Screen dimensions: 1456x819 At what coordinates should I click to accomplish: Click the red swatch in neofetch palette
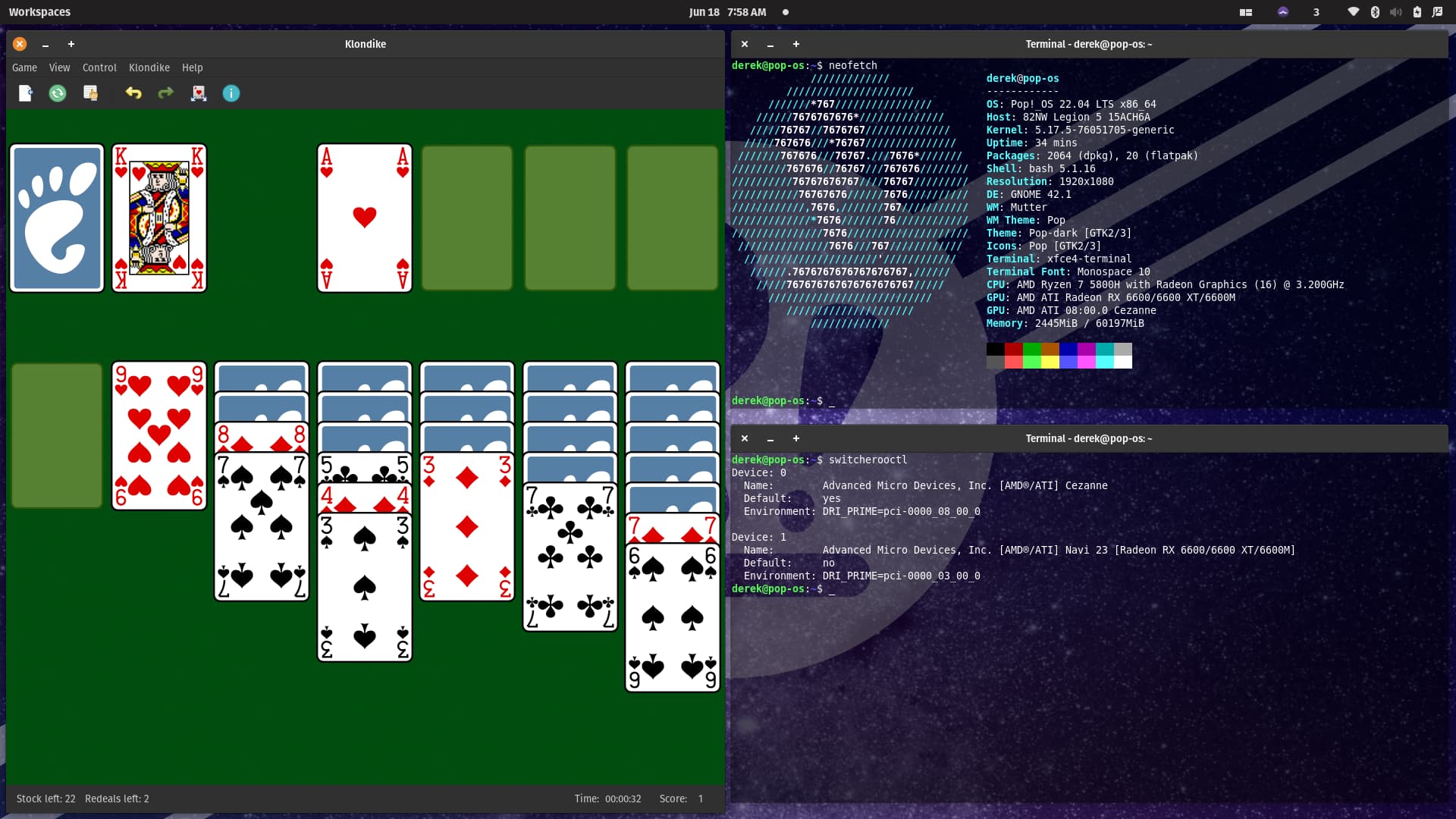coord(1014,350)
